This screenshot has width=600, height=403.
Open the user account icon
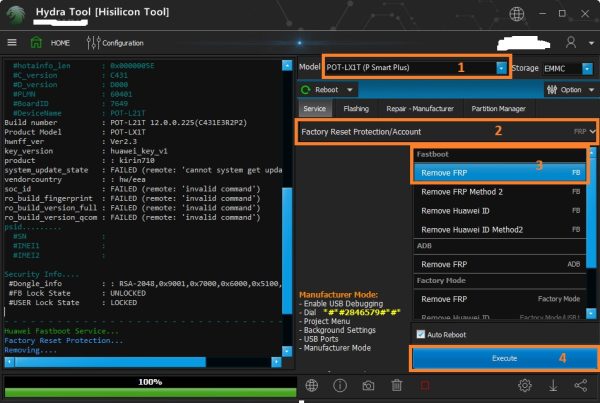coord(571,42)
